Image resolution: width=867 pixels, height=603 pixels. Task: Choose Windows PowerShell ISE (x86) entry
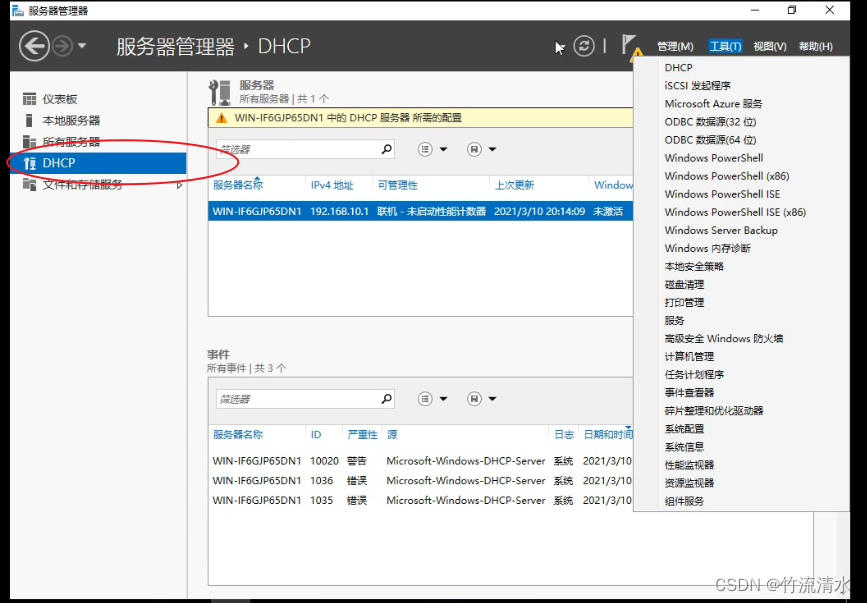tap(735, 212)
